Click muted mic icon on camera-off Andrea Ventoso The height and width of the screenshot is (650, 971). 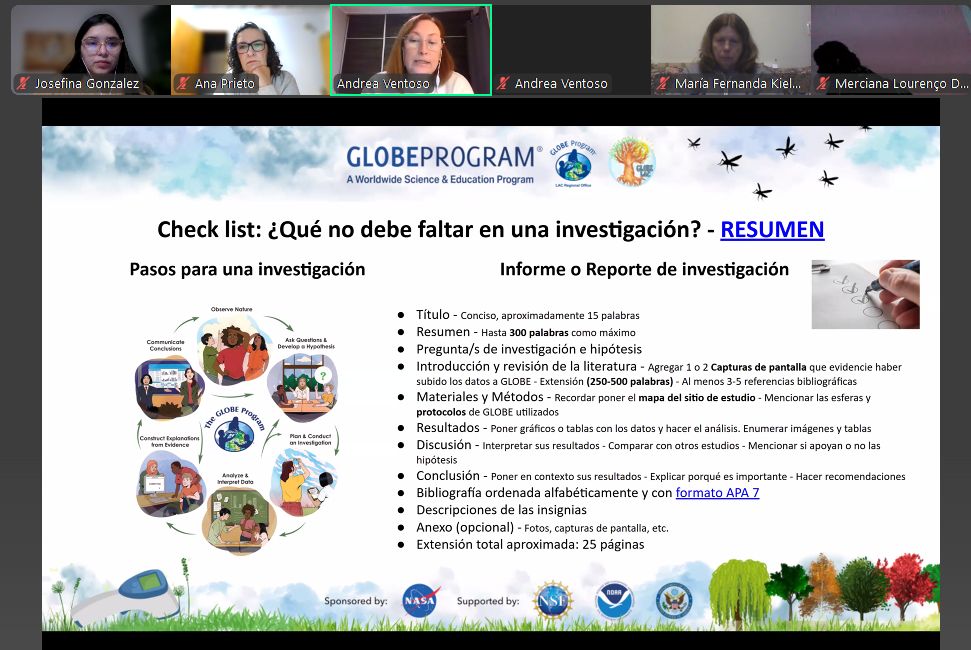[503, 83]
